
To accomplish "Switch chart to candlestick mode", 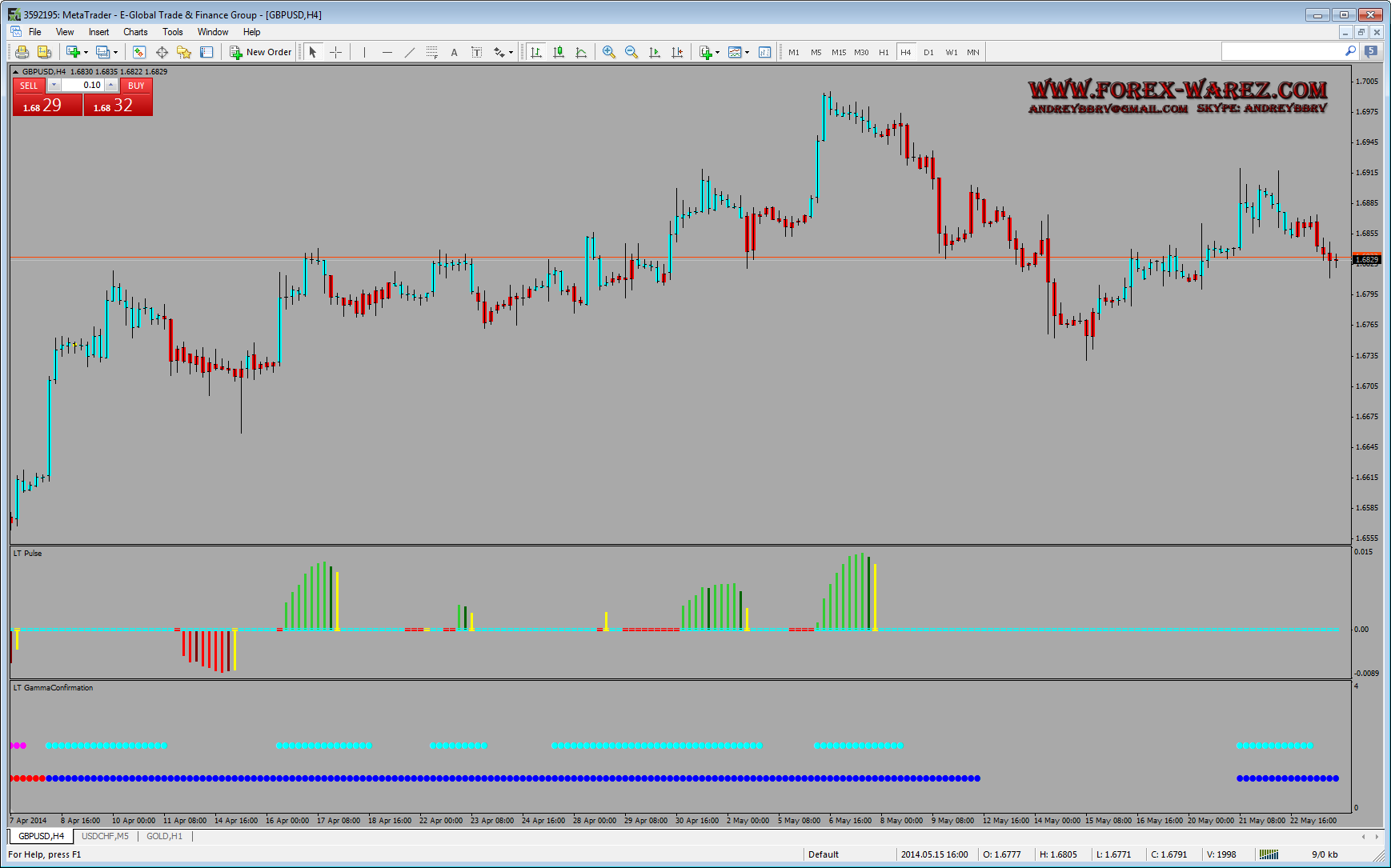I will click(x=559, y=52).
